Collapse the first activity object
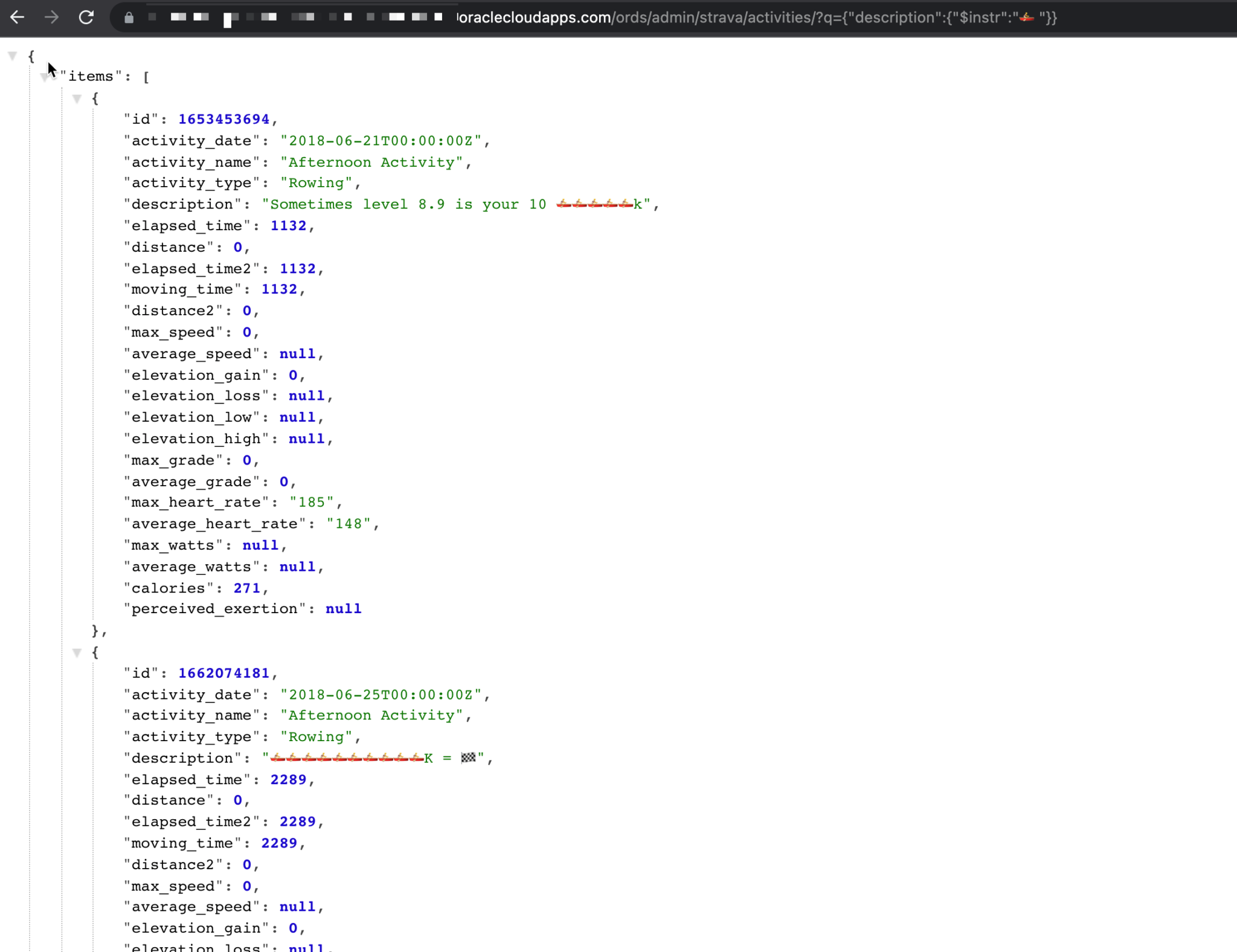This screenshot has height=952, width=1237. tap(77, 98)
